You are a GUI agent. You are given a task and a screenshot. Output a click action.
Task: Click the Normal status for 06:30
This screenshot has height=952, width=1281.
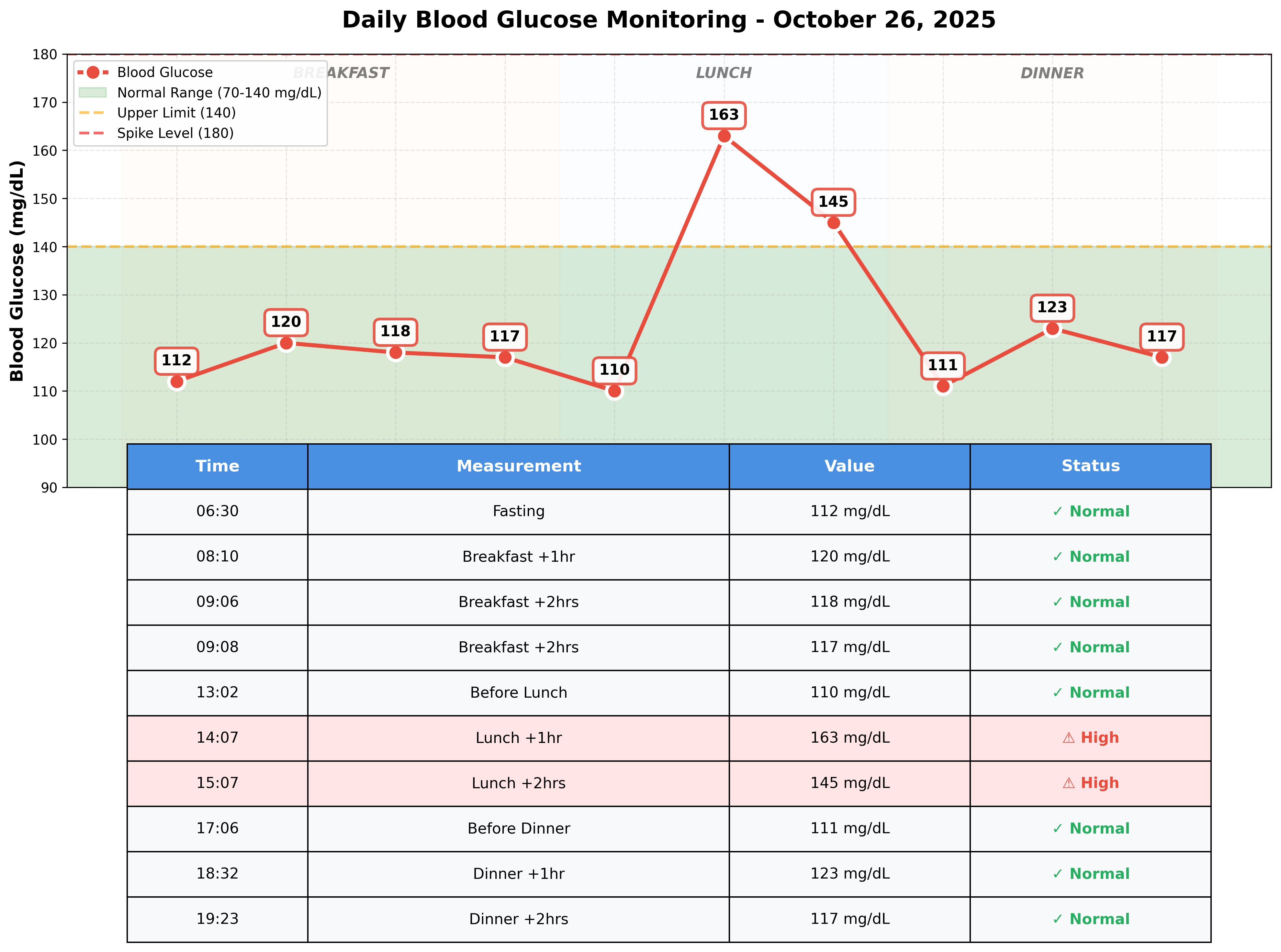click(x=1091, y=512)
